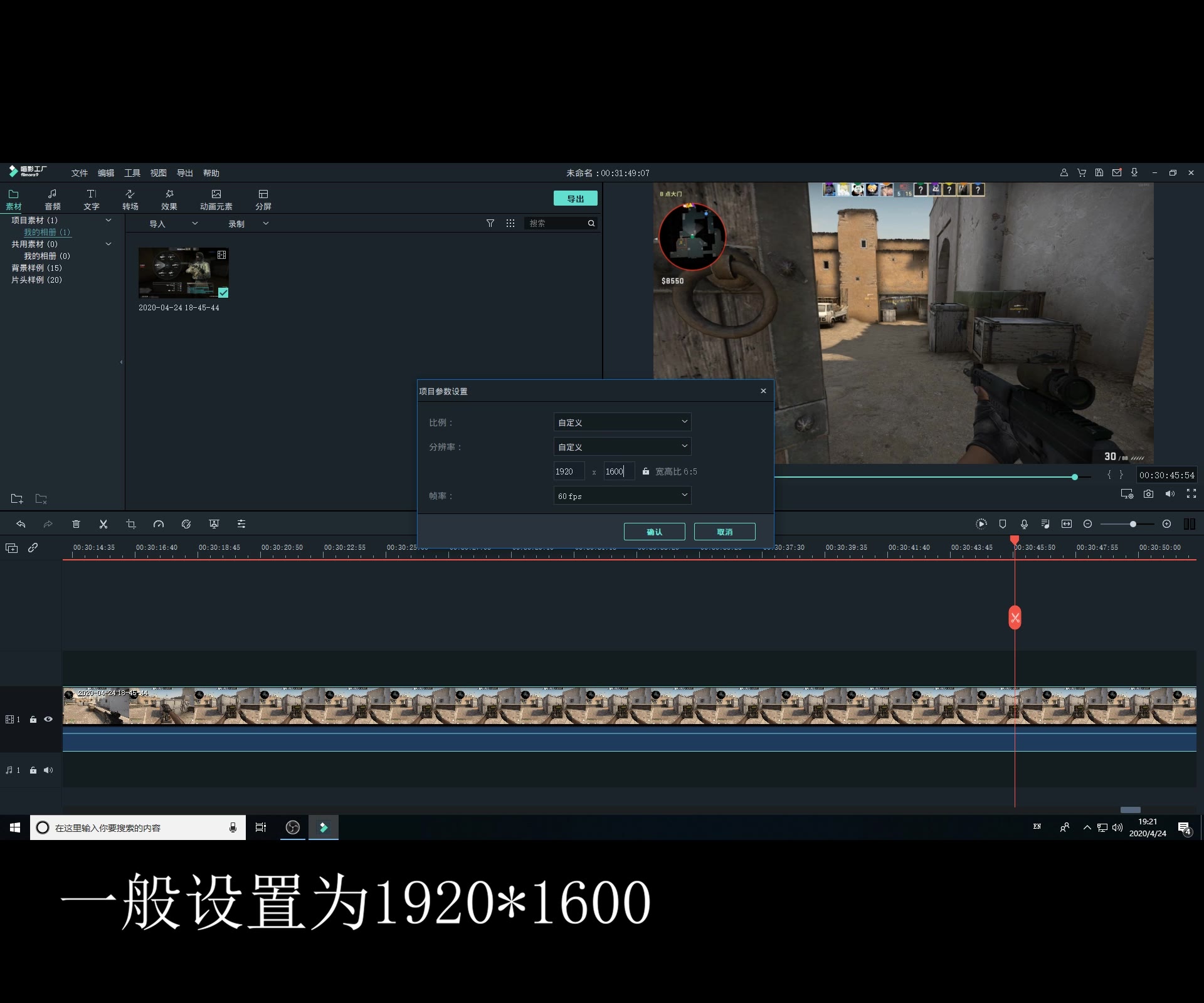The width and height of the screenshot is (1204, 1003).
Task: Open the 文字 text tab
Action: pos(92,200)
